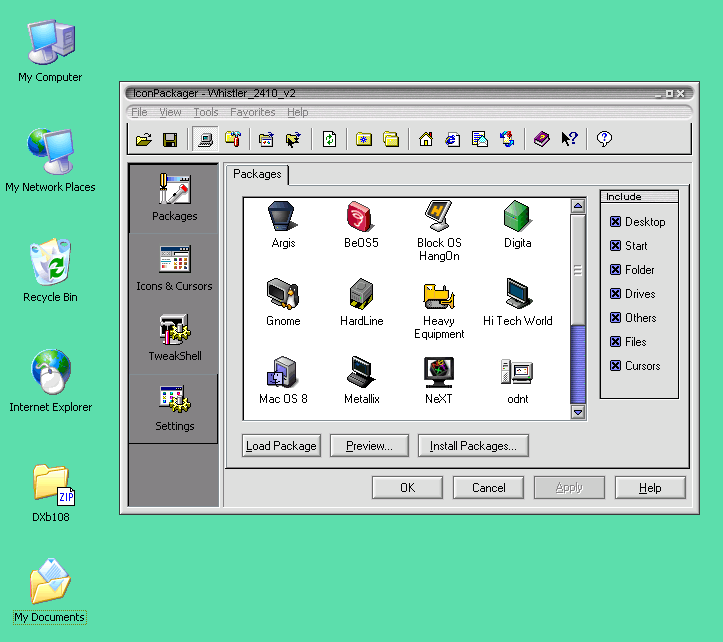Uncheck the Desktop include checkbox

pos(615,222)
